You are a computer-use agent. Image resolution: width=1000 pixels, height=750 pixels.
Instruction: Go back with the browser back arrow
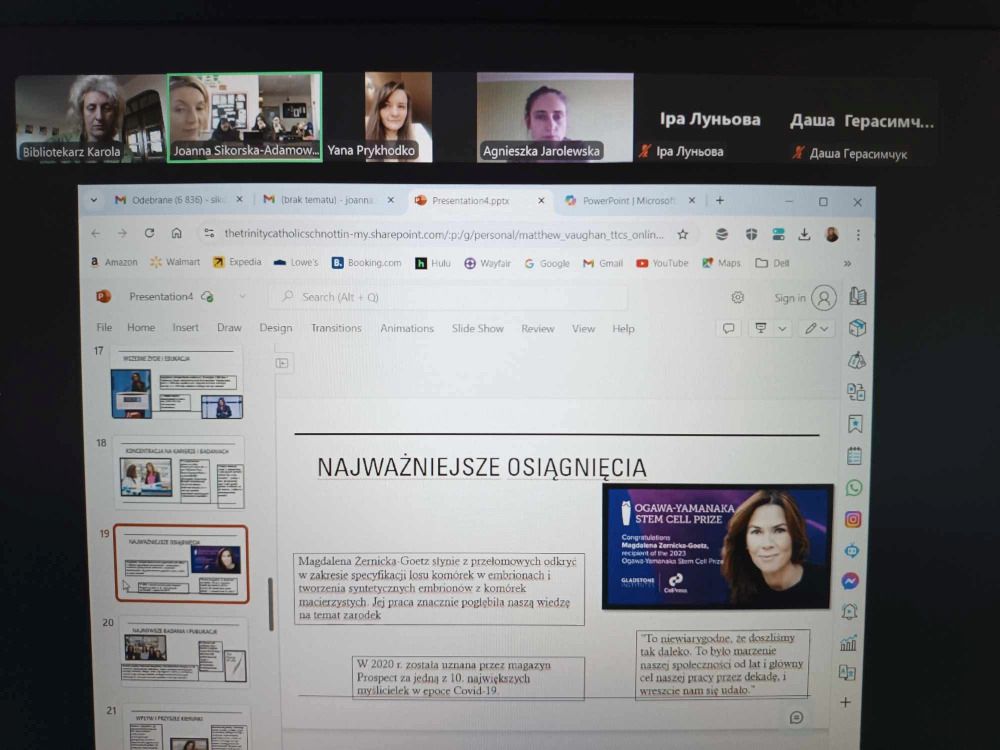click(x=96, y=233)
